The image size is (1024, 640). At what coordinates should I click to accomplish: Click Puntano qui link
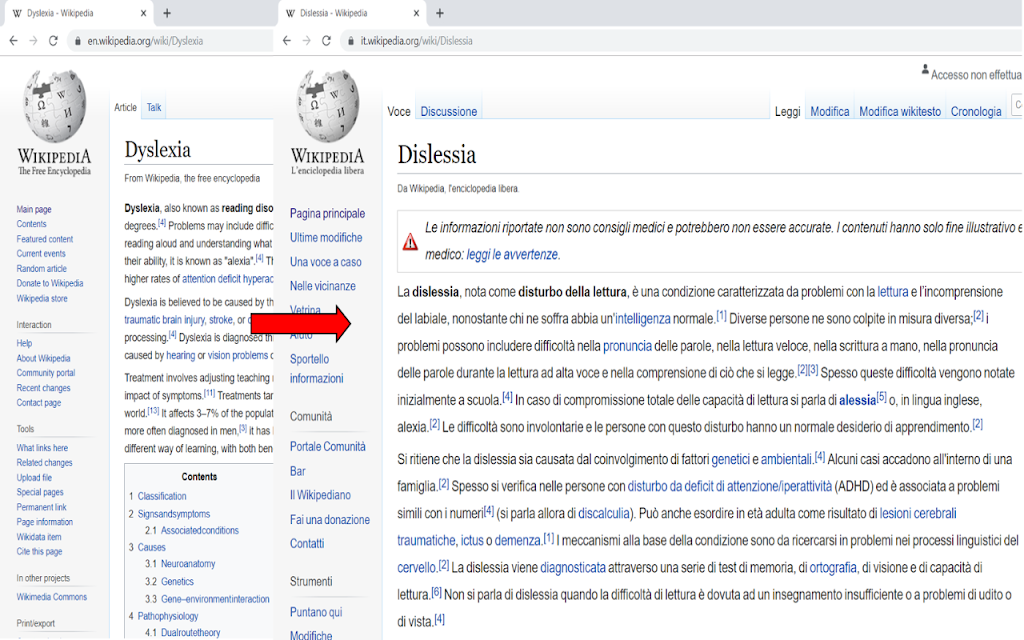[316, 612]
